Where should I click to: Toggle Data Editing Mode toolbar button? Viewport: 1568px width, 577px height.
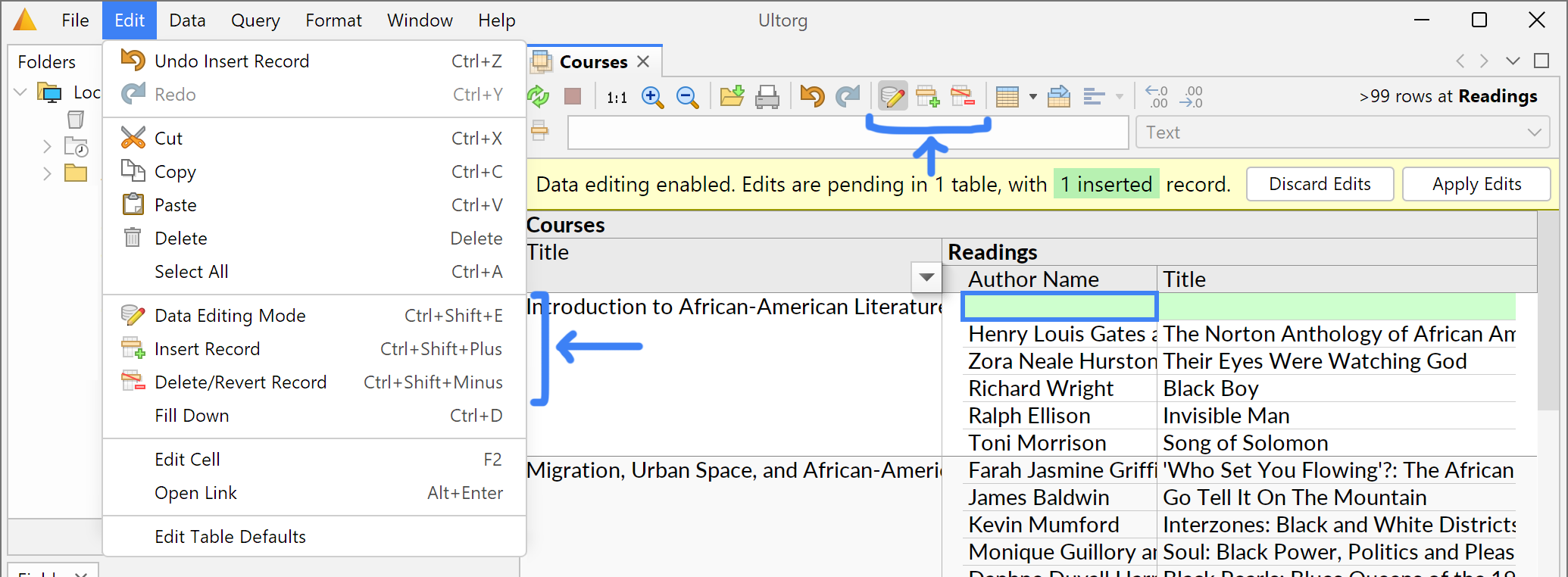point(893,96)
